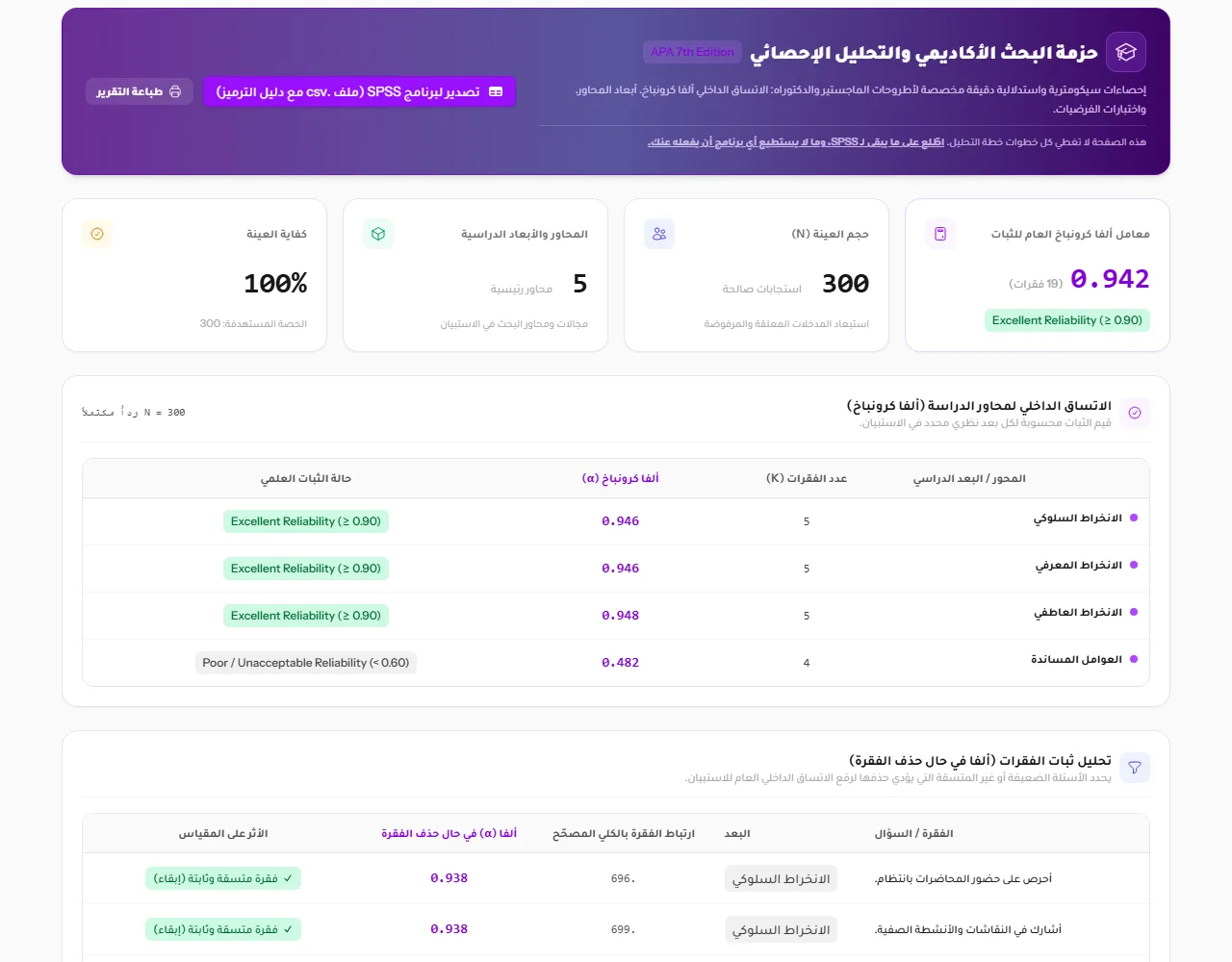Click the sample adequacy checkmark icon
This screenshot has width=1232, height=962.
pyautogui.click(x=97, y=234)
